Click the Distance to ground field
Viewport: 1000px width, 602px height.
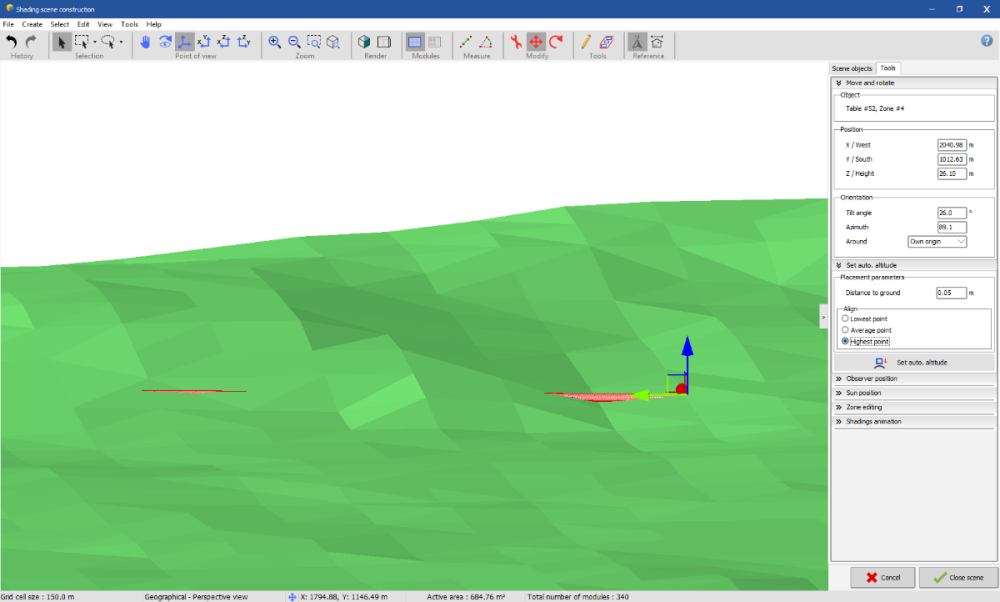click(950, 293)
